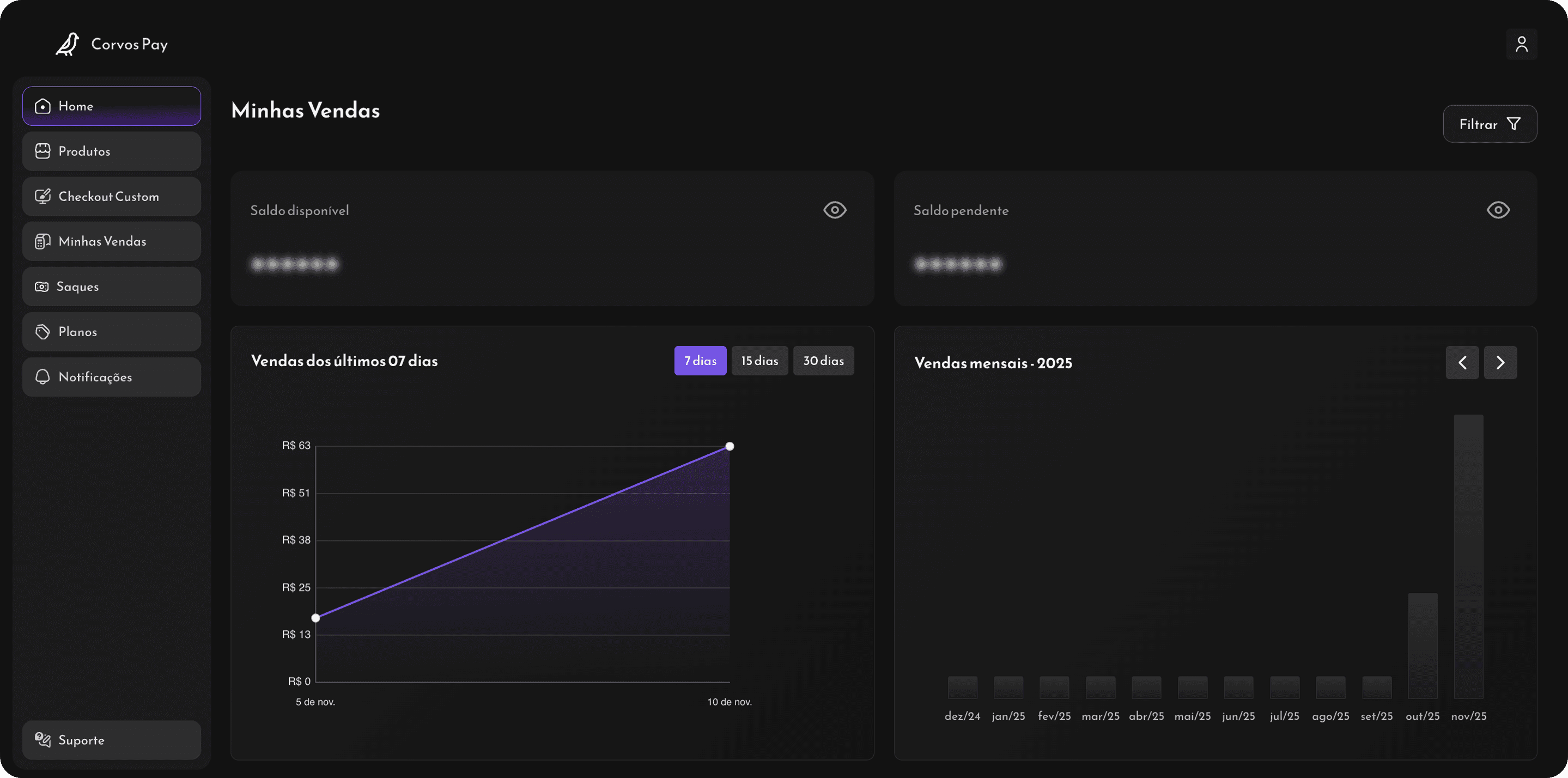
Task: Click the 'R$ 51' axis label
Action: [x=296, y=493]
